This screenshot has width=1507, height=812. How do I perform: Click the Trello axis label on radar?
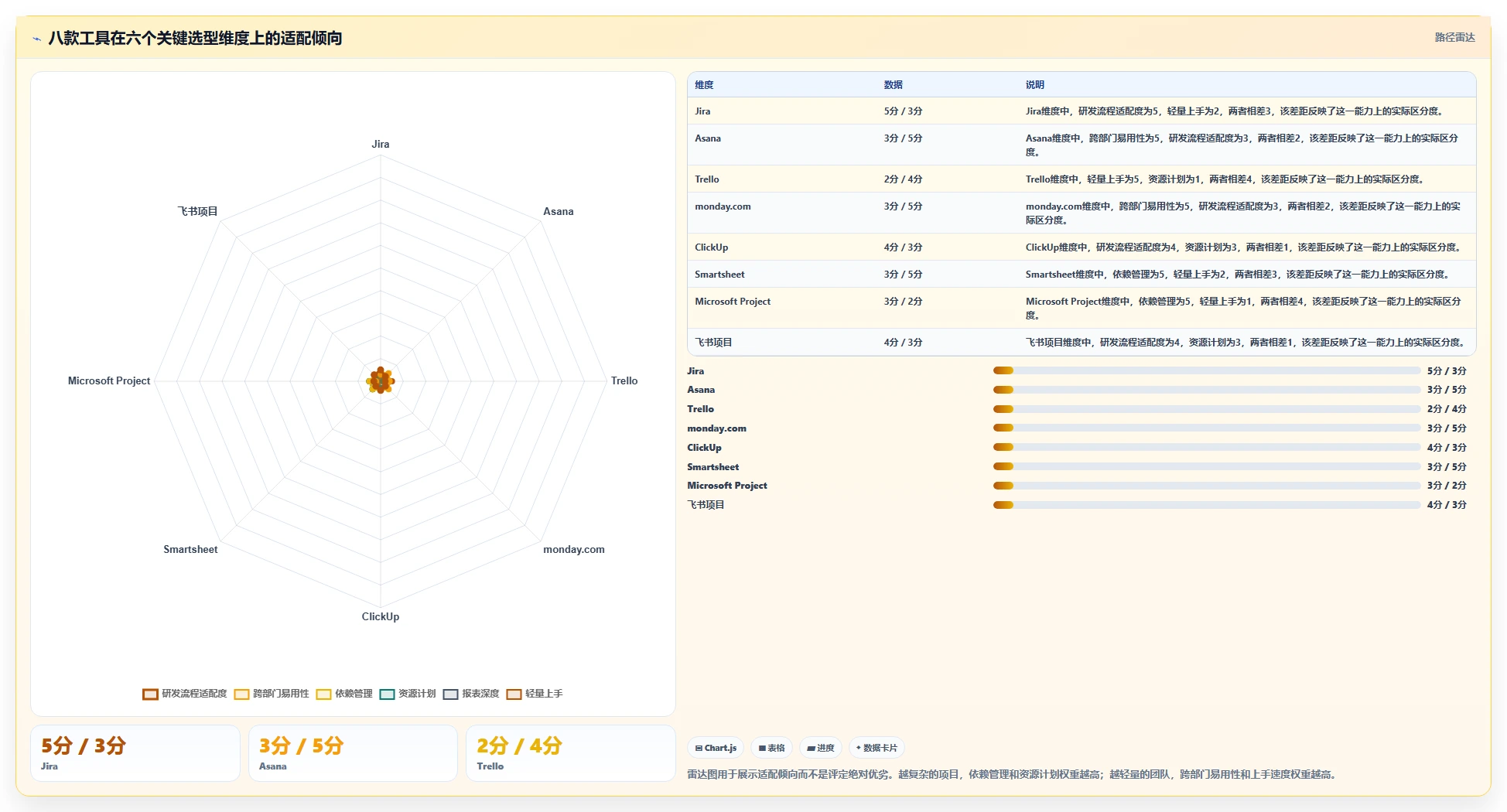(x=624, y=380)
